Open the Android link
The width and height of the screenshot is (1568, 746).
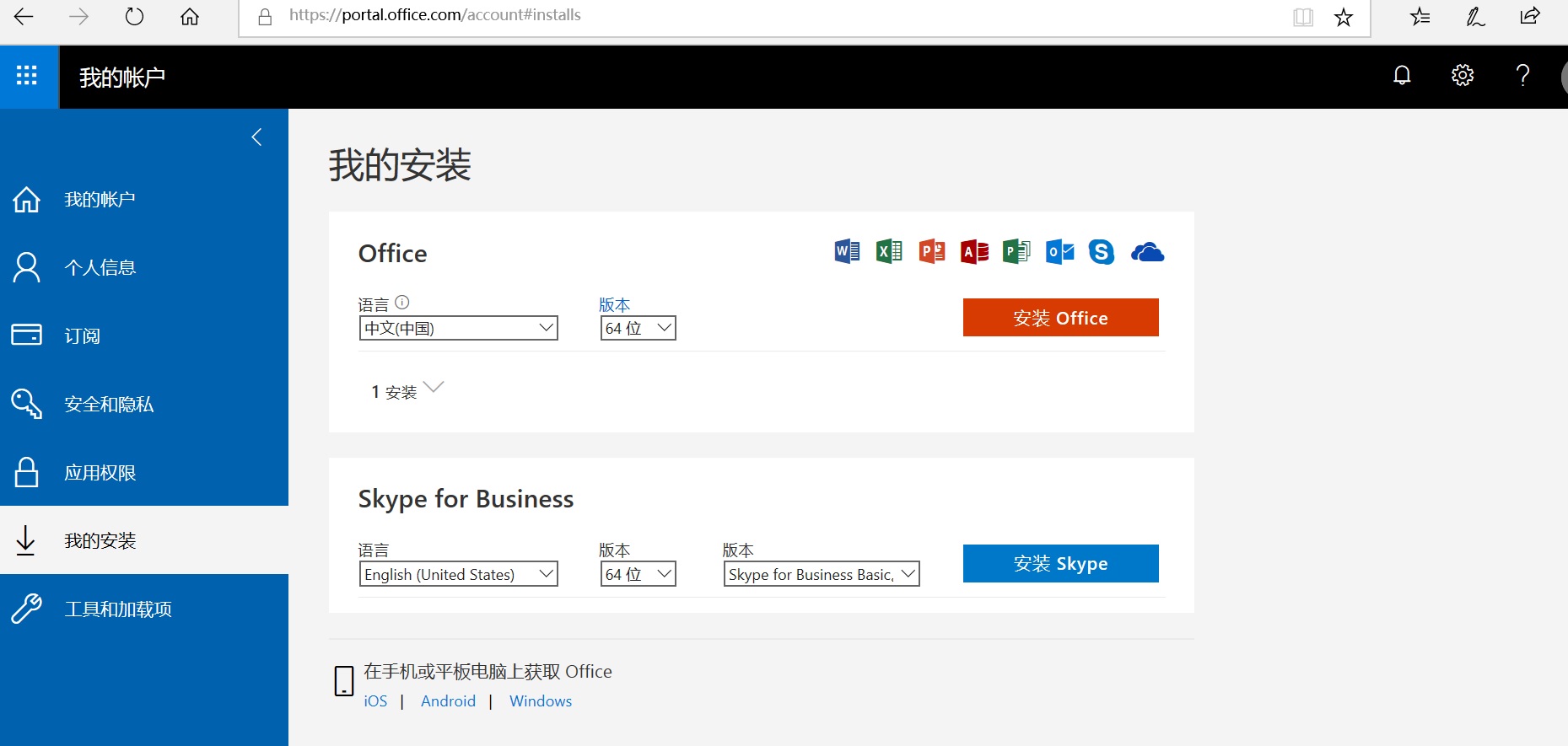point(448,700)
